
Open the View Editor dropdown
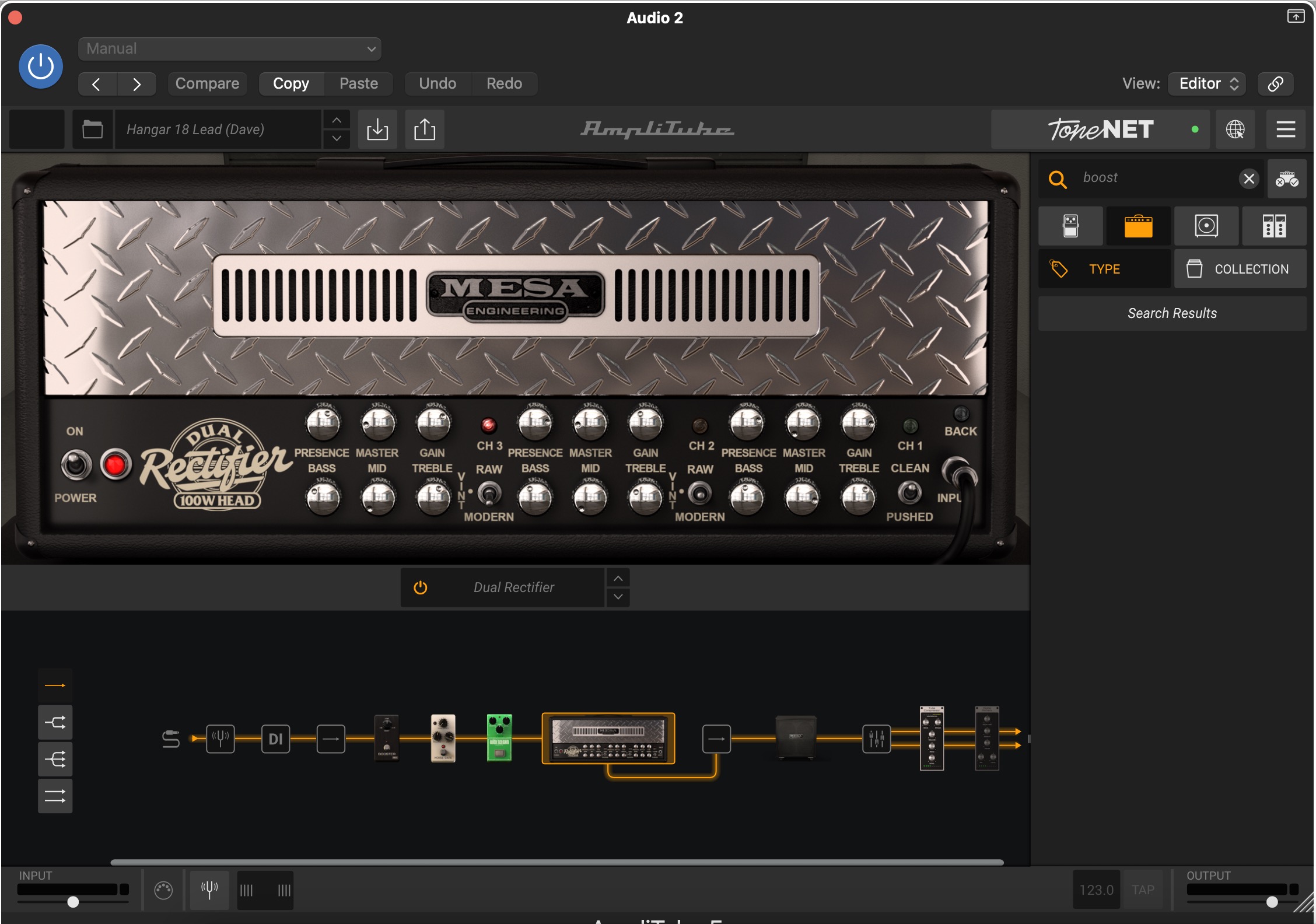point(1206,83)
